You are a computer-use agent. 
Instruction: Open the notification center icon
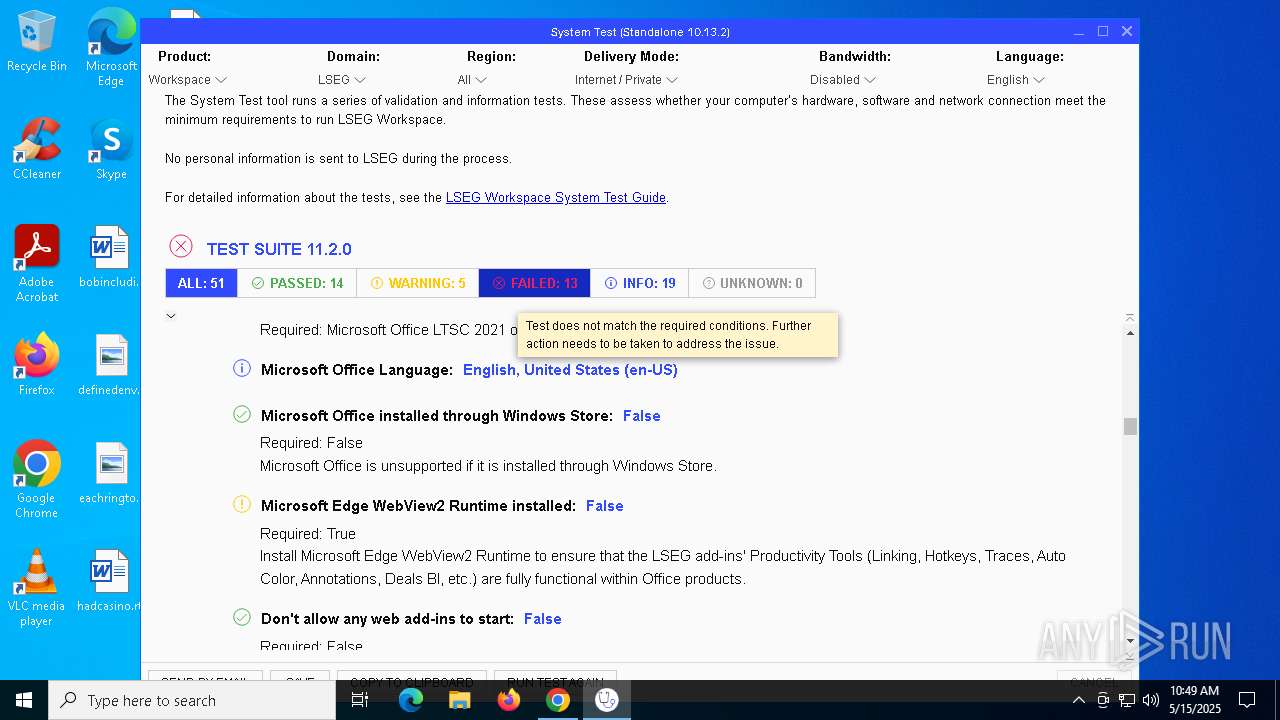tap(1247, 700)
